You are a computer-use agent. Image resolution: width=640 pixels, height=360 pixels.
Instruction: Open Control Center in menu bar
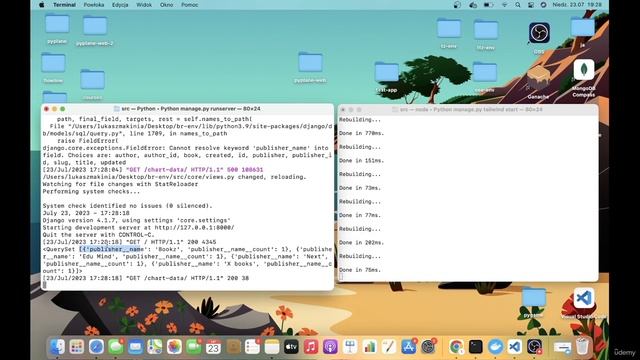tap(531, 5)
